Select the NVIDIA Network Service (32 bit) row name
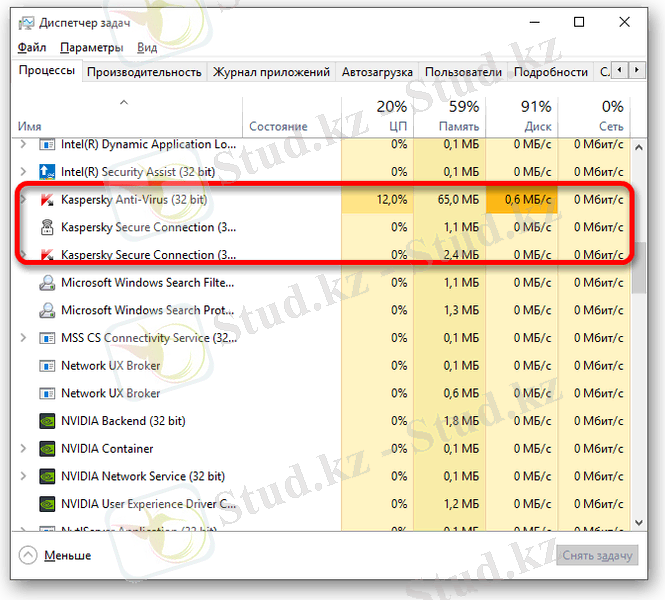665x600 pixels. click(143, 476)
